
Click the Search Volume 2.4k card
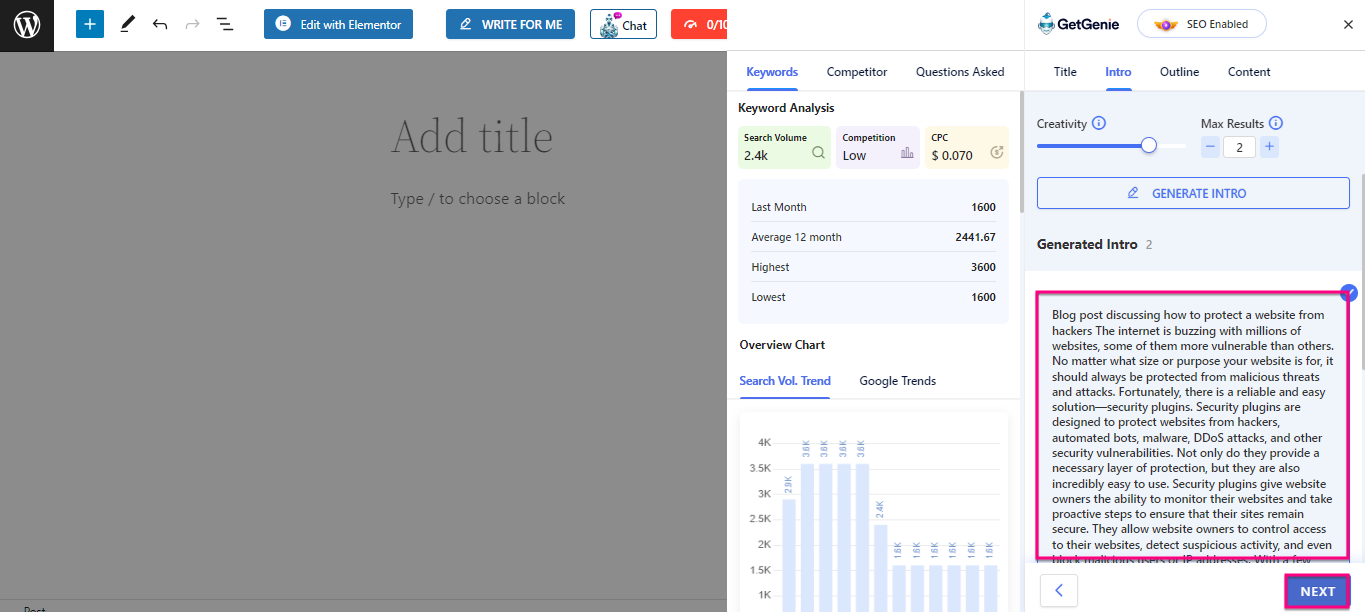(784, 147)
